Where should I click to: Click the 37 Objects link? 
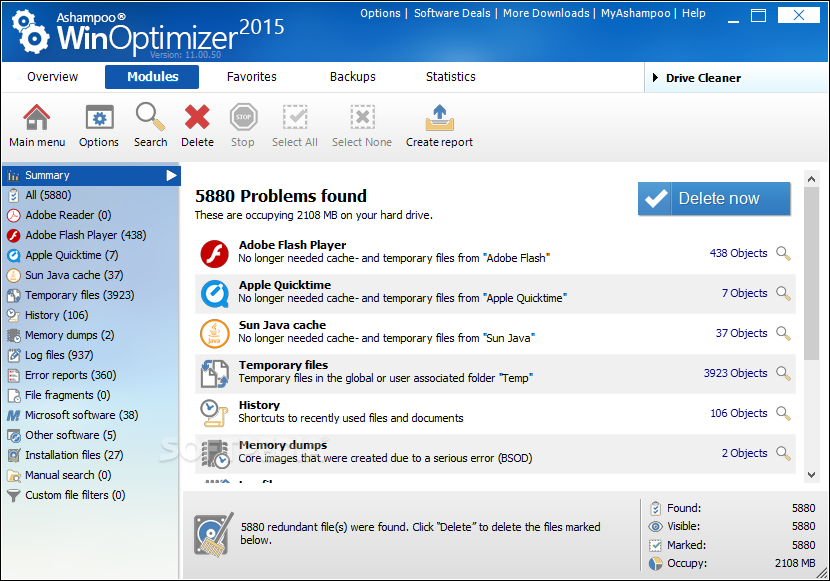click(x=741, y=333)
